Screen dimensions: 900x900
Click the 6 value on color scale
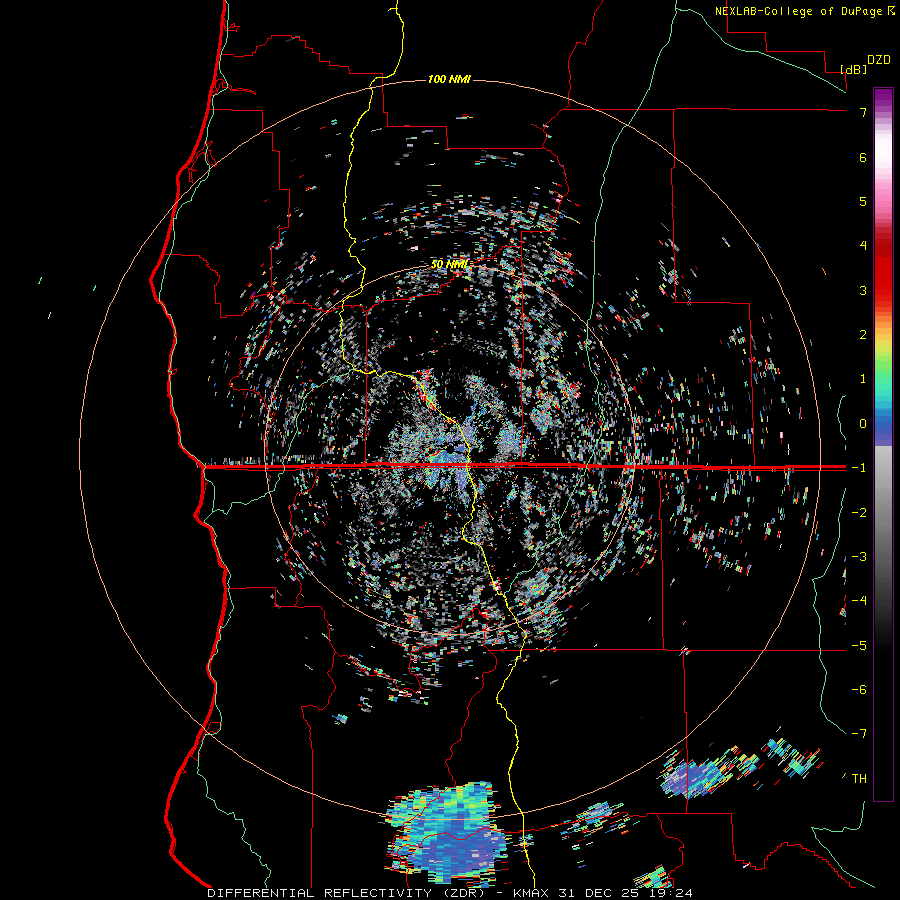pos(863,157)
